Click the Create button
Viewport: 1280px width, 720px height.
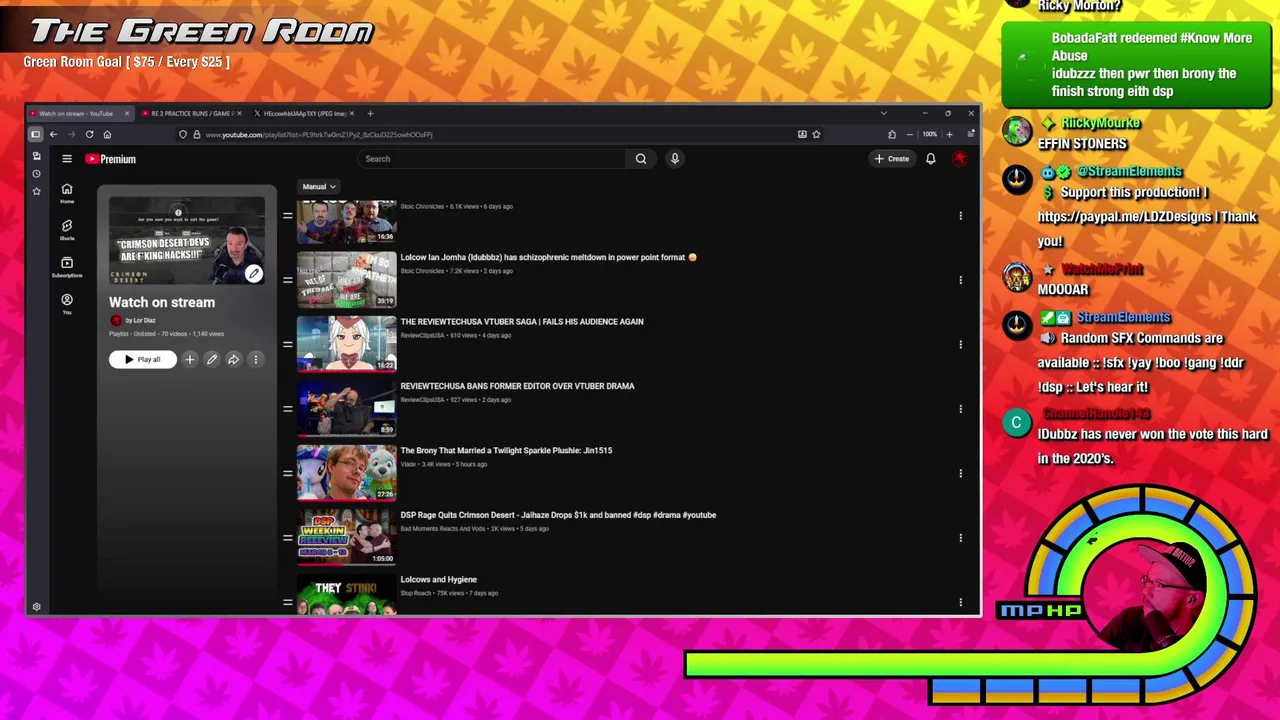point(892,158)
